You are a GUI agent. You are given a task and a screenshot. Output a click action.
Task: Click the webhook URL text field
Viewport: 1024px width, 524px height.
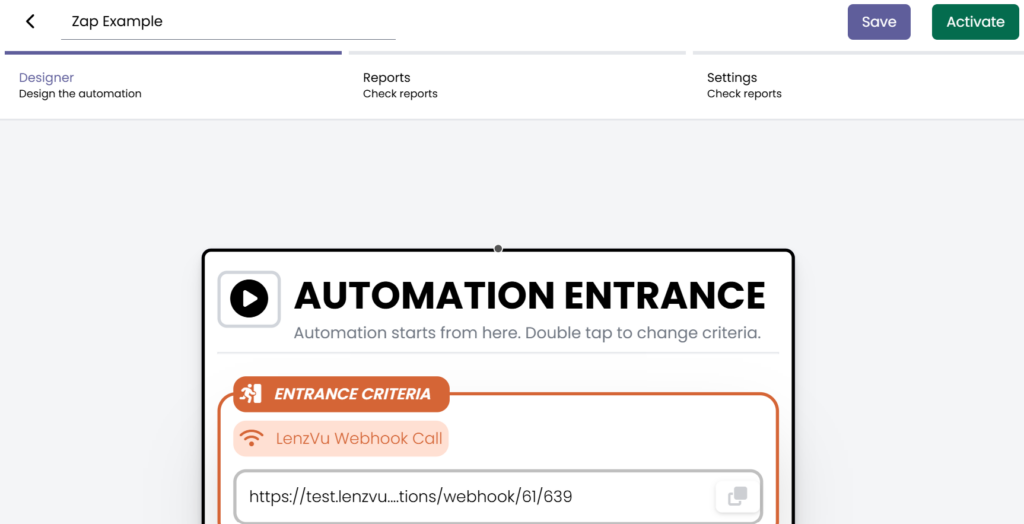[x=470, y=496]
